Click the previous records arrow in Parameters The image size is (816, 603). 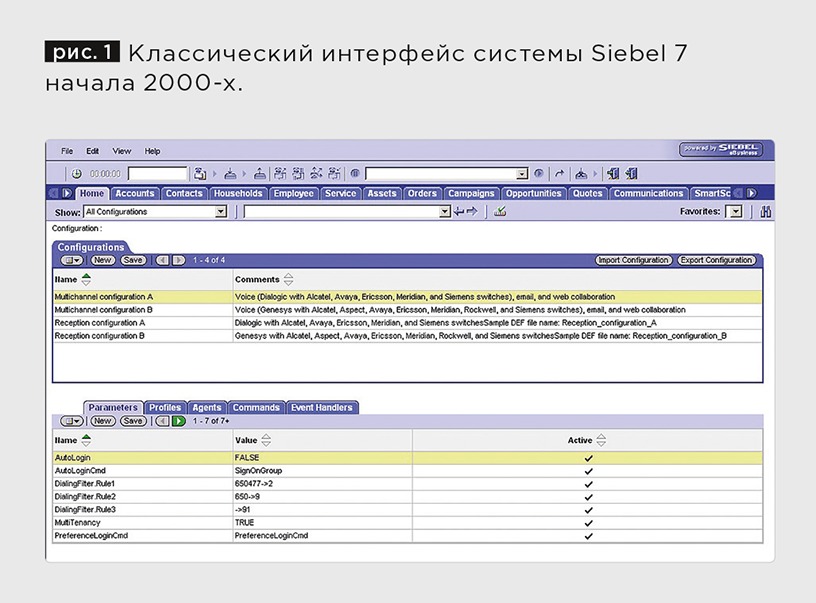click(x=162, y=421)
